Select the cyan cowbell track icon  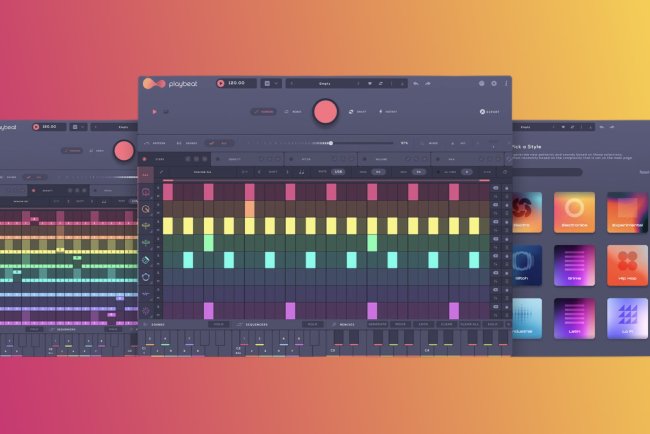[x=146, y=260]
